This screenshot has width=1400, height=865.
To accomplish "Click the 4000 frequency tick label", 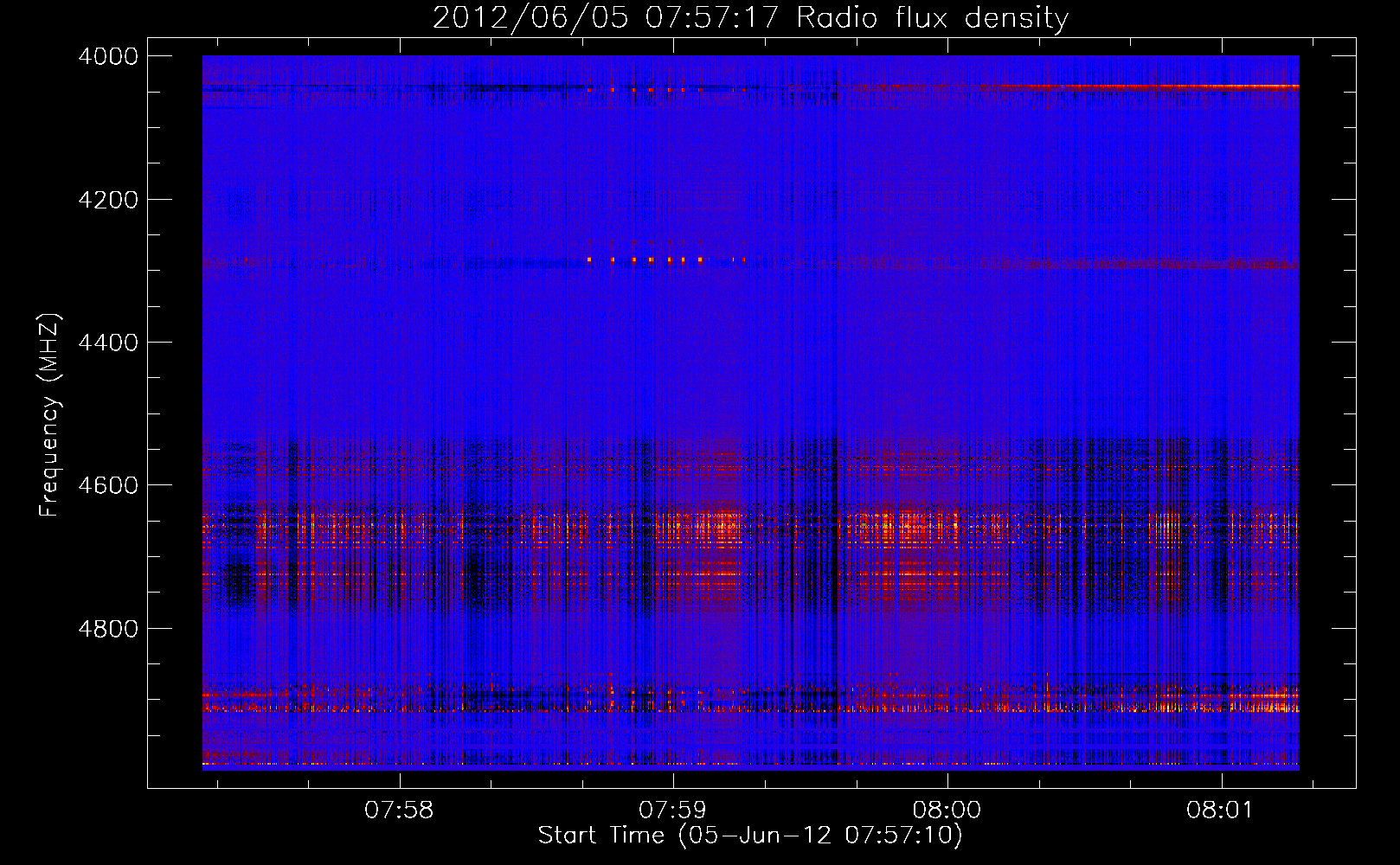I will point(108,56).
